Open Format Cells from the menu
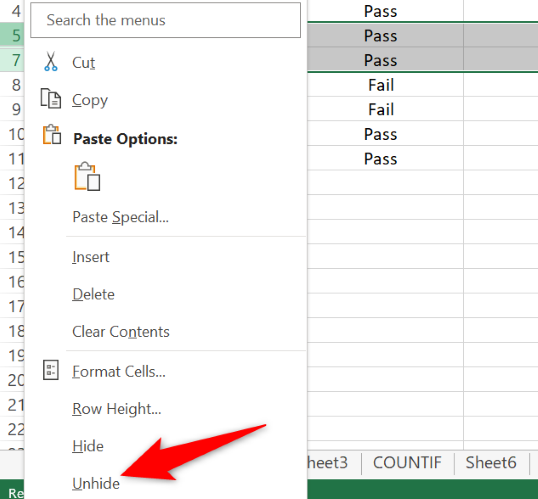This screenshot has height=499, width=538. click(119, 372)
